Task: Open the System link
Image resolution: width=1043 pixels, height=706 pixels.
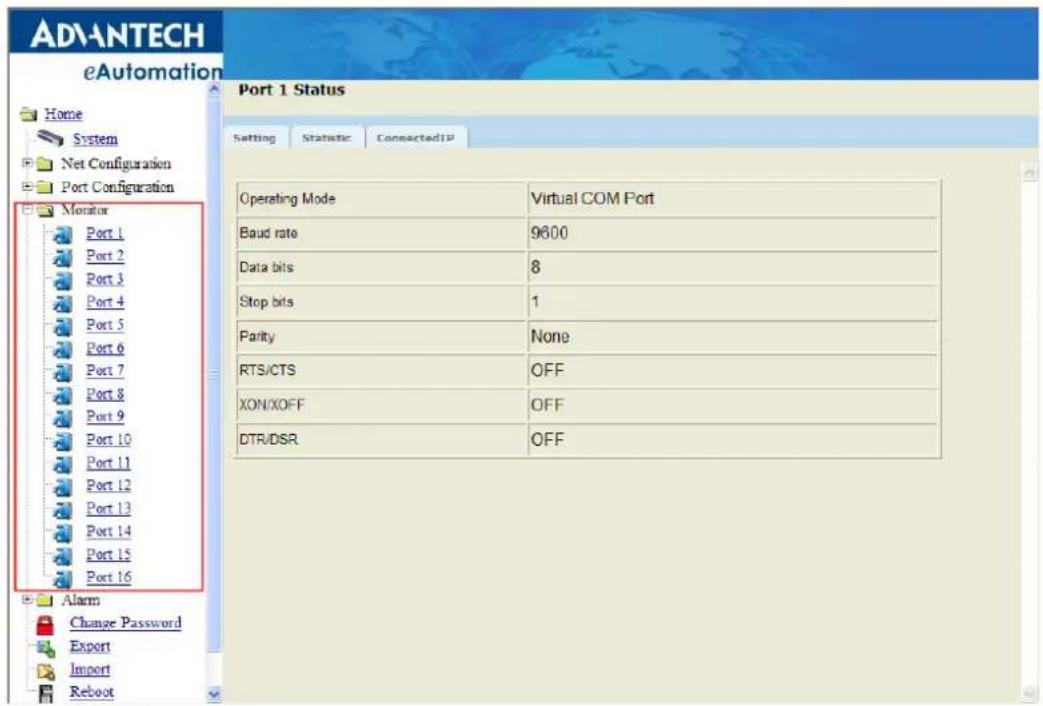Action: 95,138
